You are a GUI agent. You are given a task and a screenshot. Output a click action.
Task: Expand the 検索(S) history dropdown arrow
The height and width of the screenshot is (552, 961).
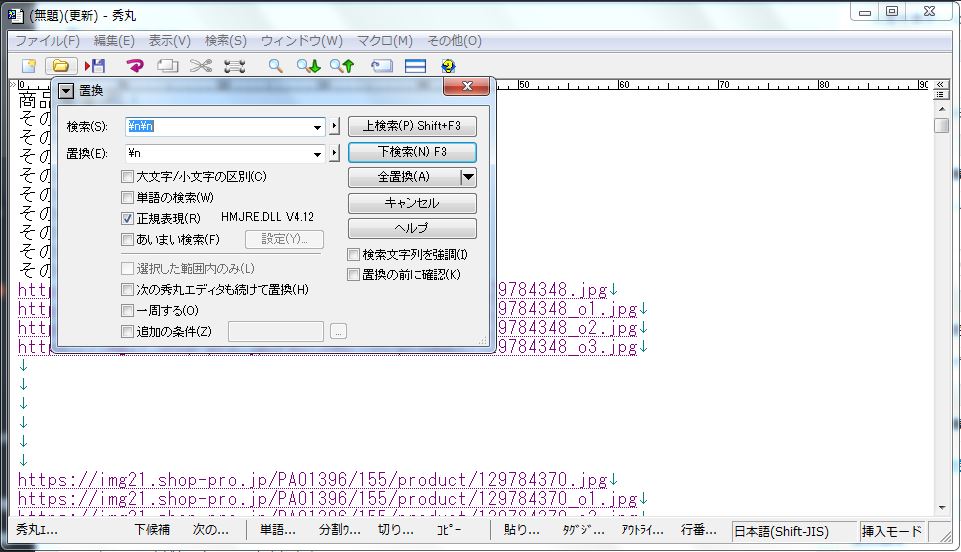pos(317,127)
